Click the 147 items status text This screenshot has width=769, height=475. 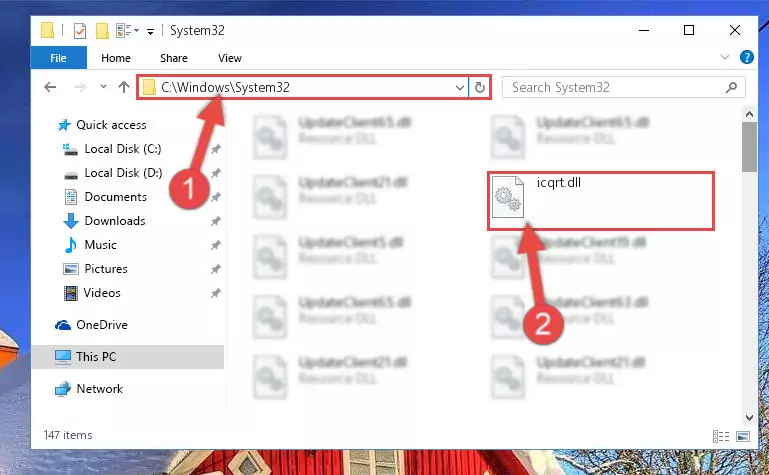click(x=68, y=435)
